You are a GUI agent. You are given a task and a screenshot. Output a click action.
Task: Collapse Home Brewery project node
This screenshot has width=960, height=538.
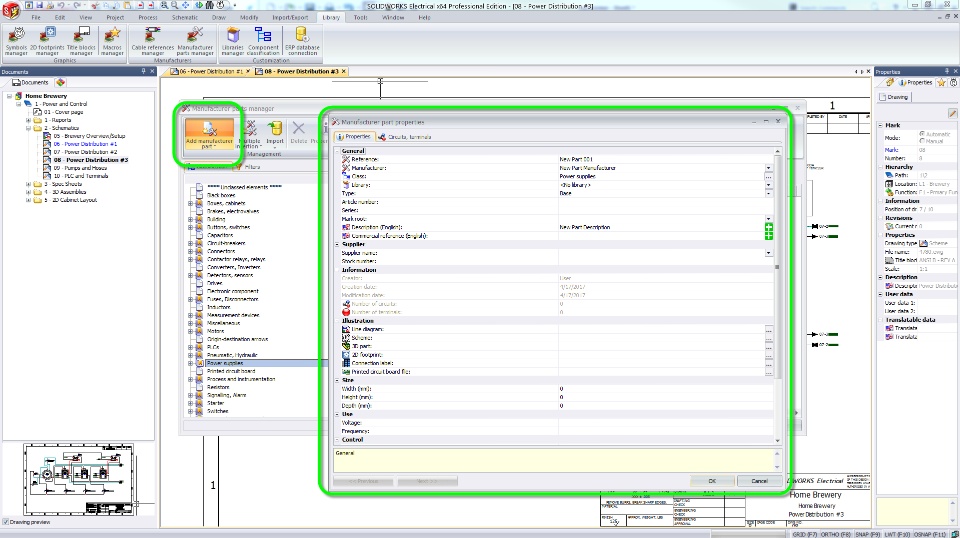[10, 96]
